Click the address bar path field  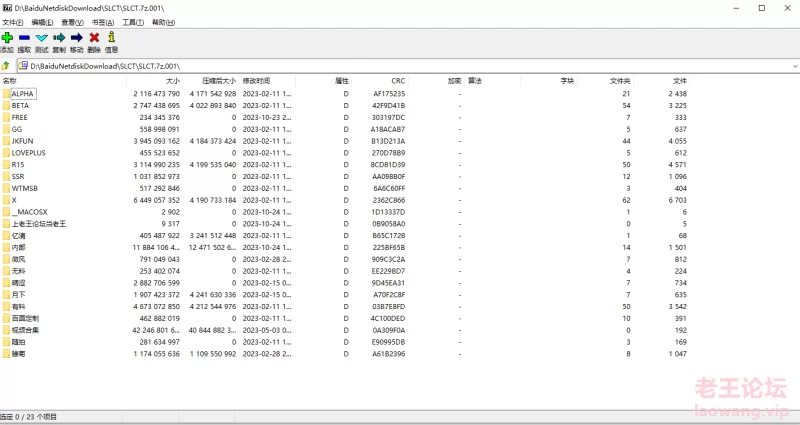400,66
